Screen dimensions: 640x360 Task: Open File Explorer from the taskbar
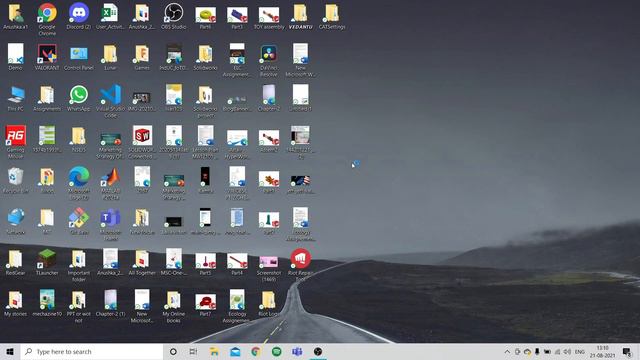[x=214, y=351]
